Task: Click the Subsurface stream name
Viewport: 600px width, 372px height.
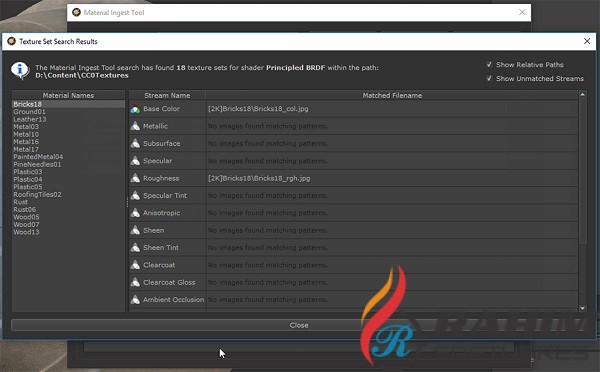Action: point(161,144)
